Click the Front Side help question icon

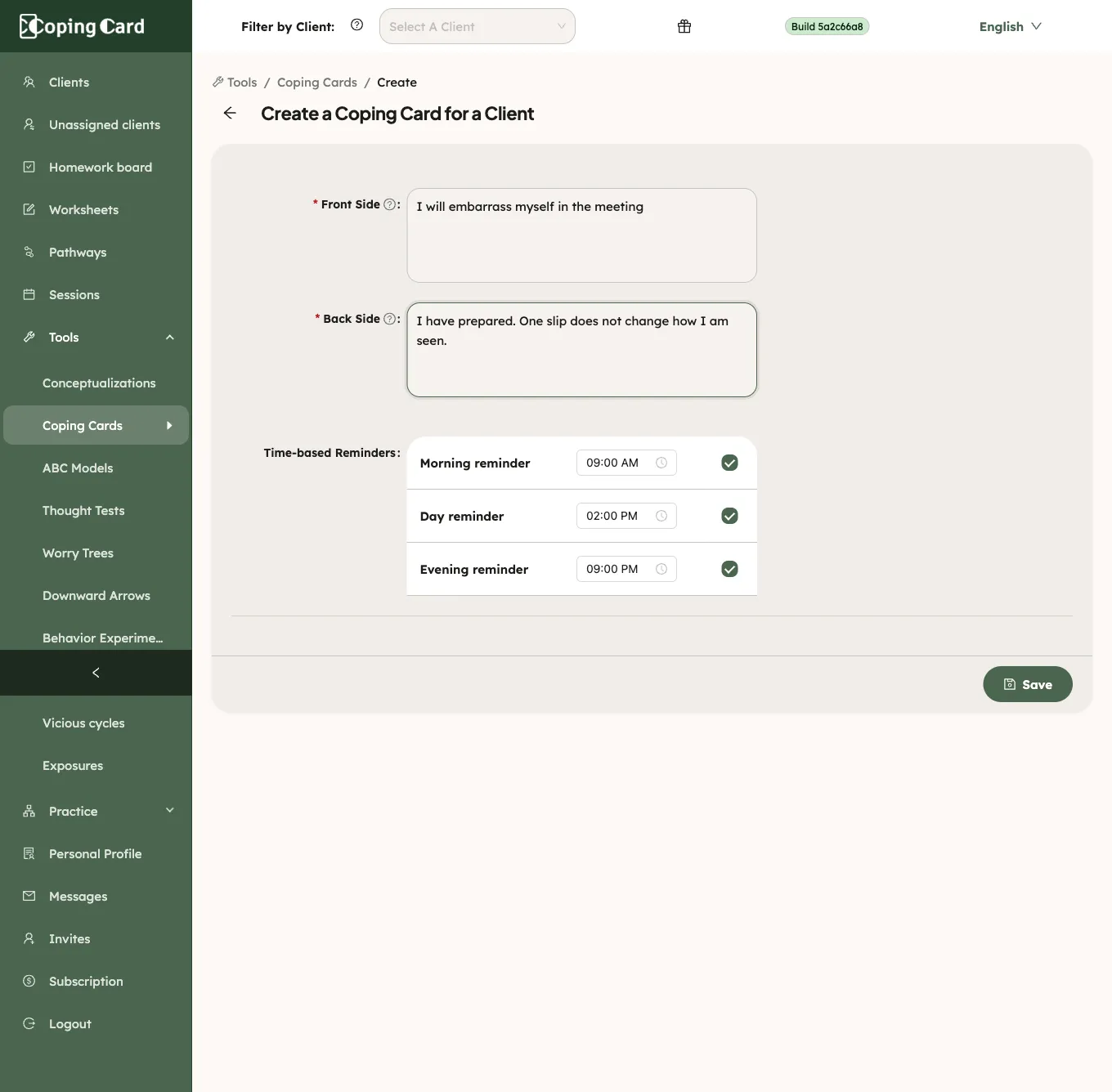(389, 204)
